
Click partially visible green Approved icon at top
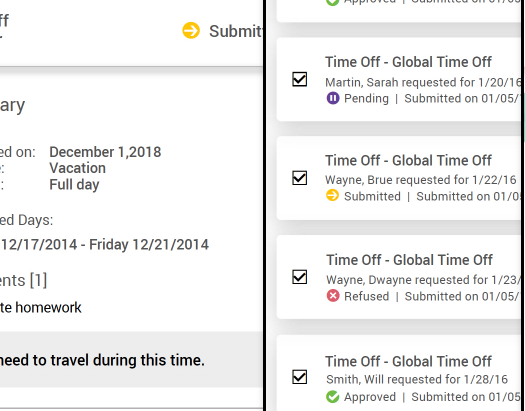coord(332,3)
